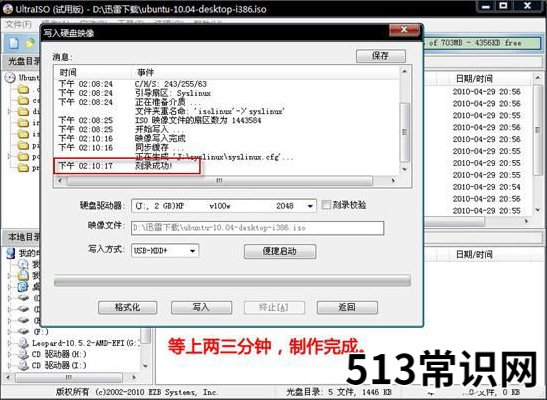Screen dimensions: 547x400
Task: Click the 便捷启动 button
Action: 280,251
